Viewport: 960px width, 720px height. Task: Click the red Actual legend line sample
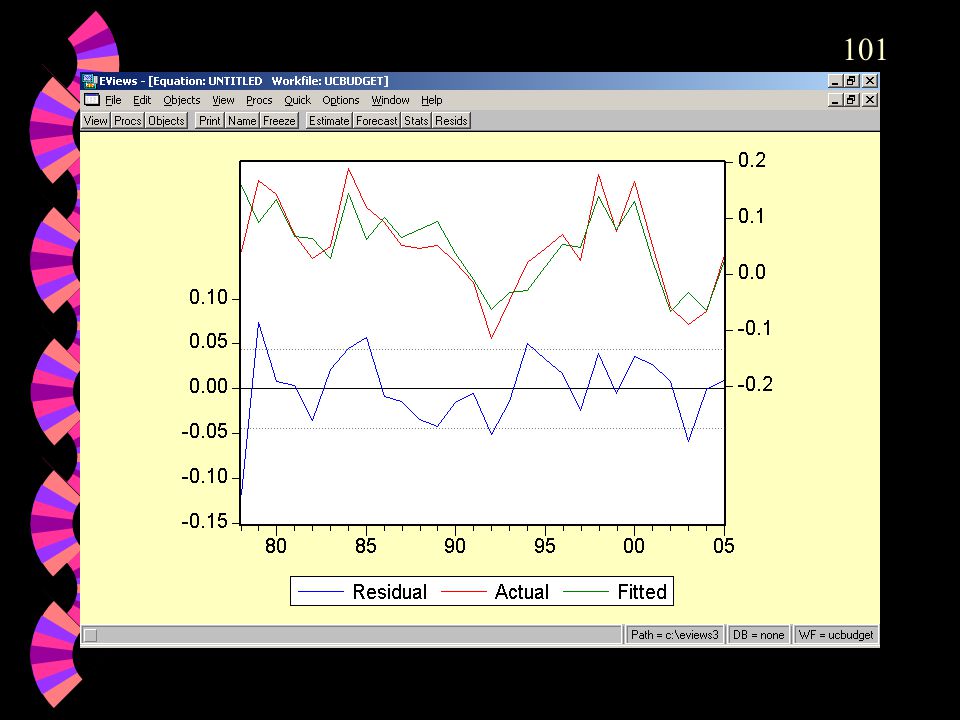(x=463, y=591)
